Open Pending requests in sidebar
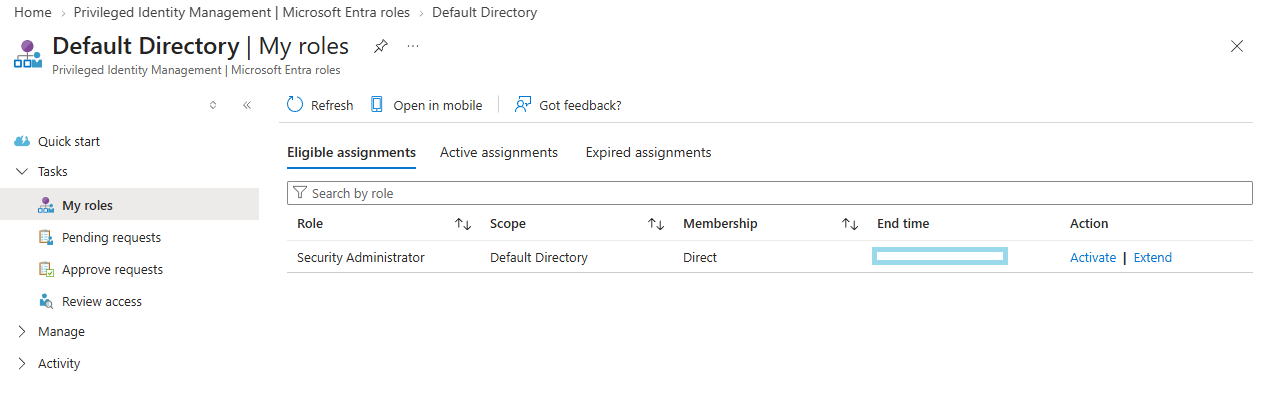1264x397 pixels. pyautogui.click(x=111, y=237)
